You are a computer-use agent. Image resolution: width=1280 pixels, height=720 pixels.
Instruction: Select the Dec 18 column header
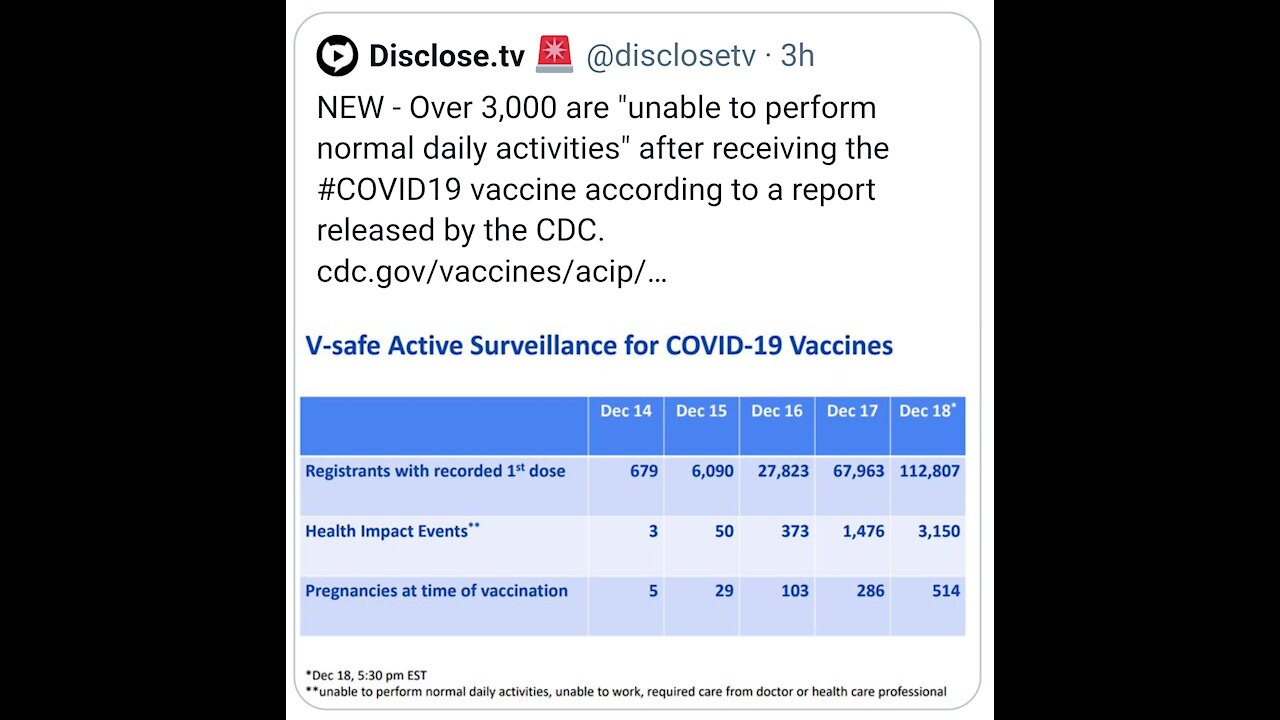pyautogui.click(x=926, y=412)
